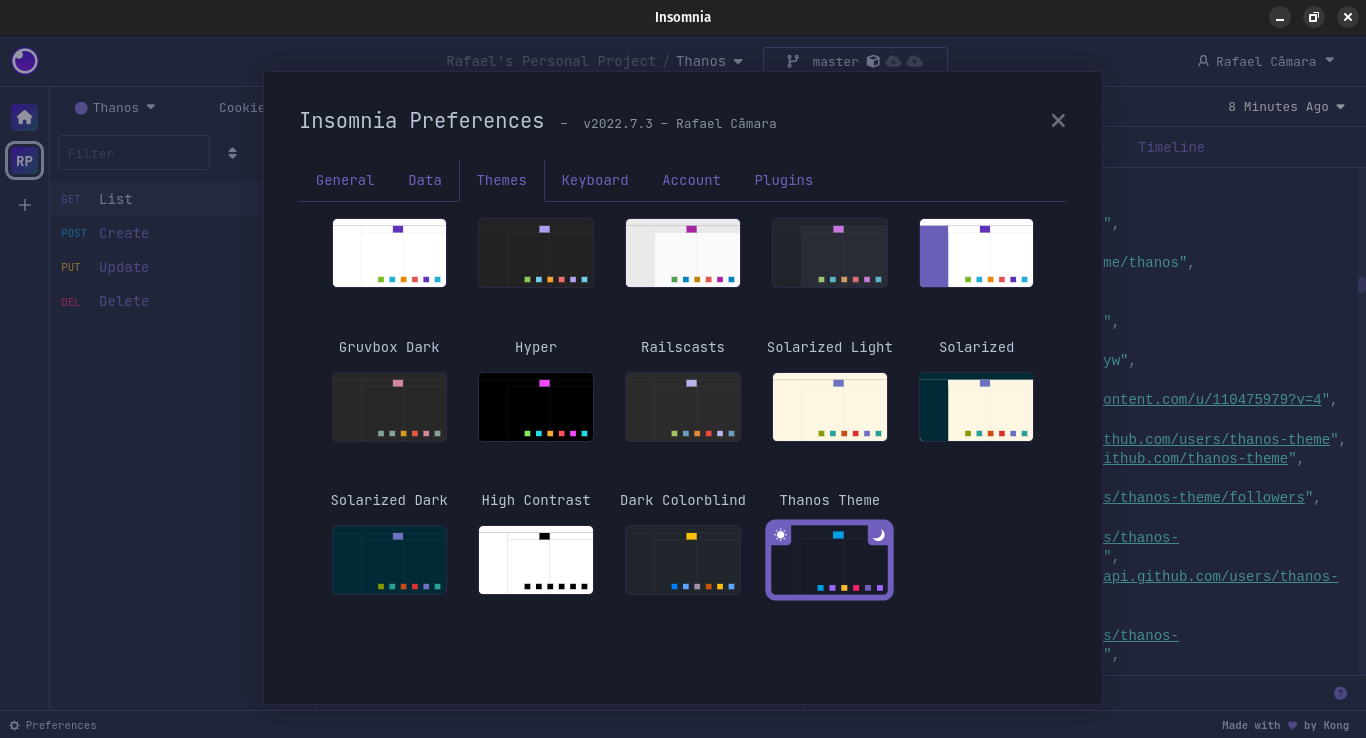Open the Keyboard preferences tab
The image size is (1366, 738).
(x=595, y=180)
